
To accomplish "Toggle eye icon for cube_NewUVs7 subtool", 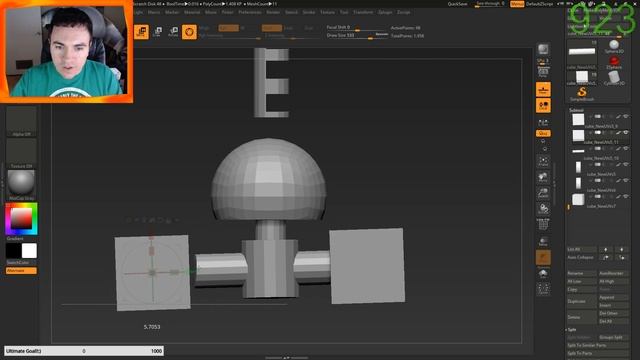I will click(625, 197).
